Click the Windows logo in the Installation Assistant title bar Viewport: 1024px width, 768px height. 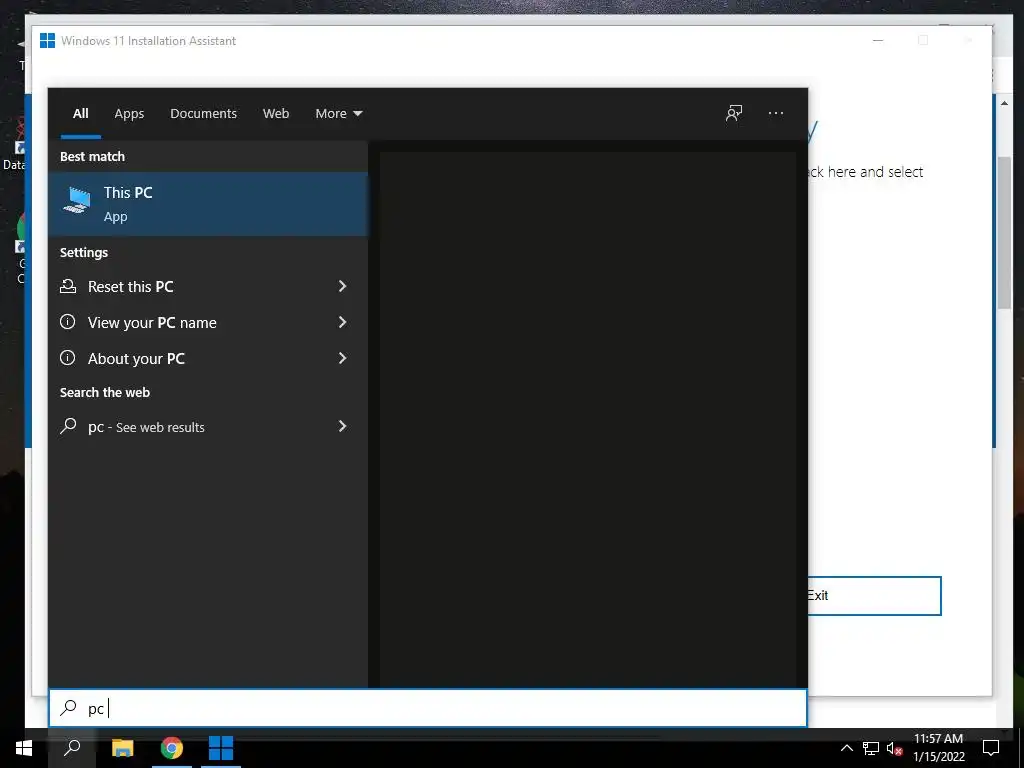coord(47,40)
